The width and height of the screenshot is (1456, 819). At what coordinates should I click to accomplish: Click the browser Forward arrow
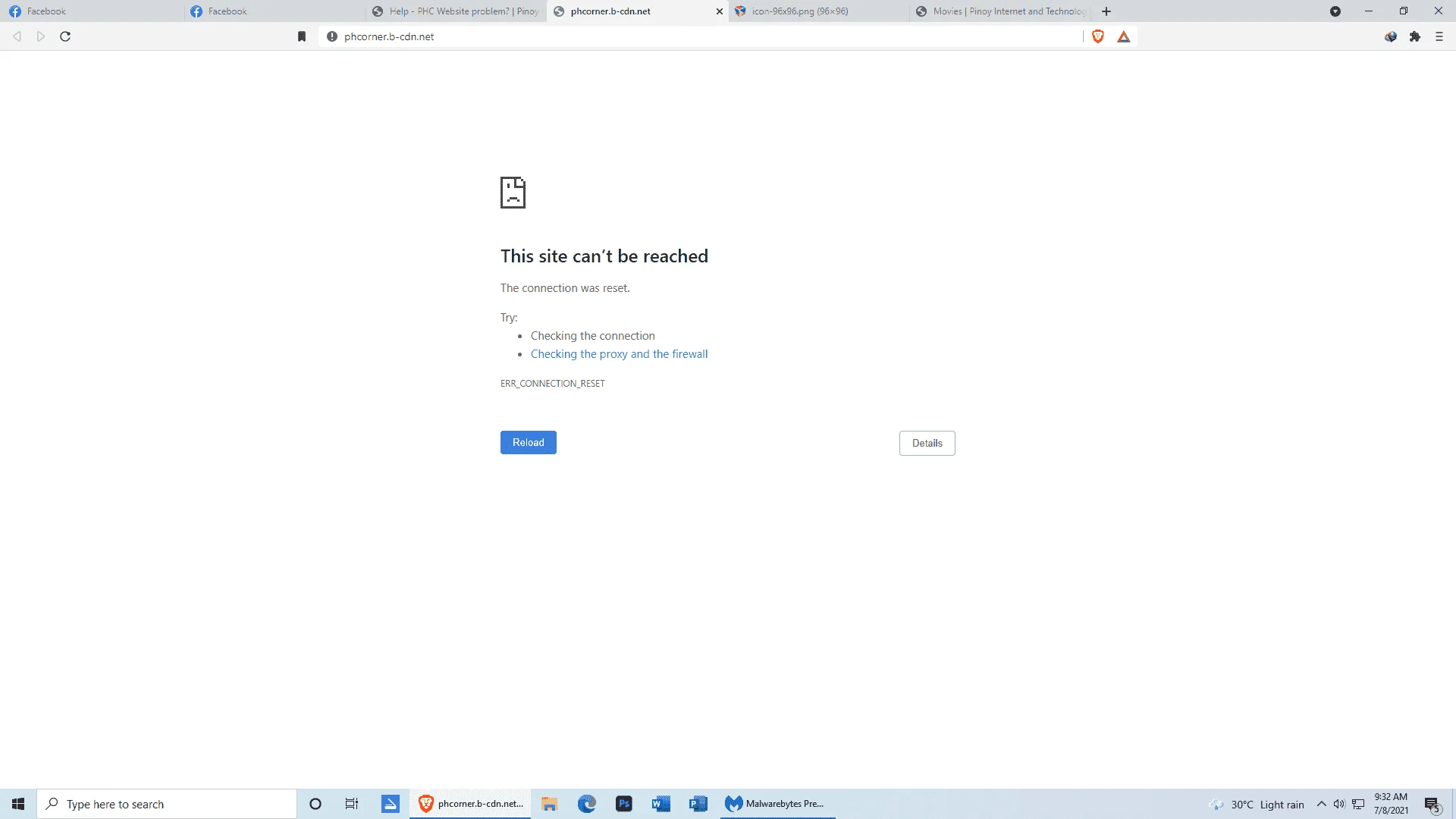click(41, 36)
